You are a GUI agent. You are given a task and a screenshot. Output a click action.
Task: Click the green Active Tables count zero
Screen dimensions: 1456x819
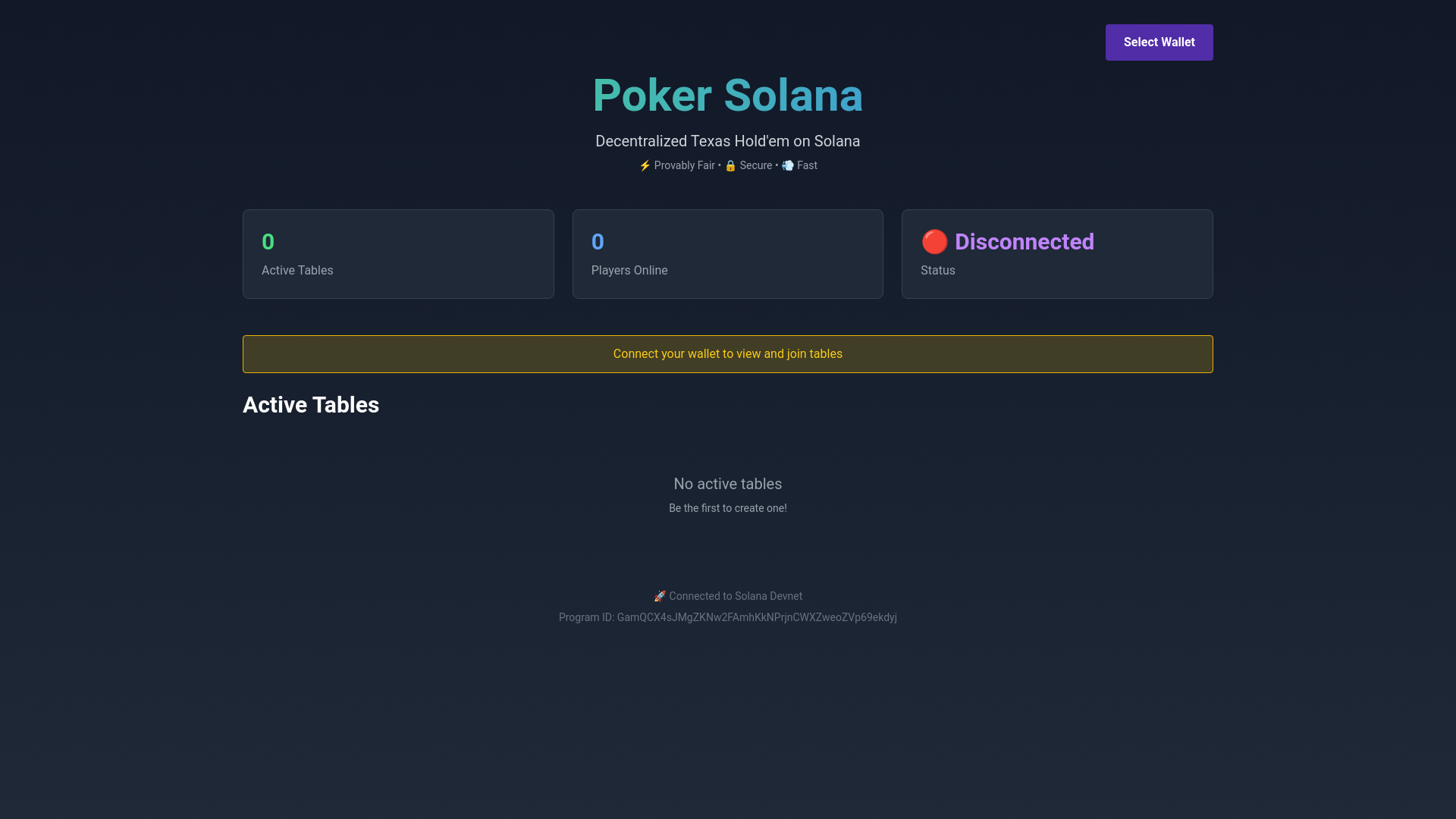[268, 242]
